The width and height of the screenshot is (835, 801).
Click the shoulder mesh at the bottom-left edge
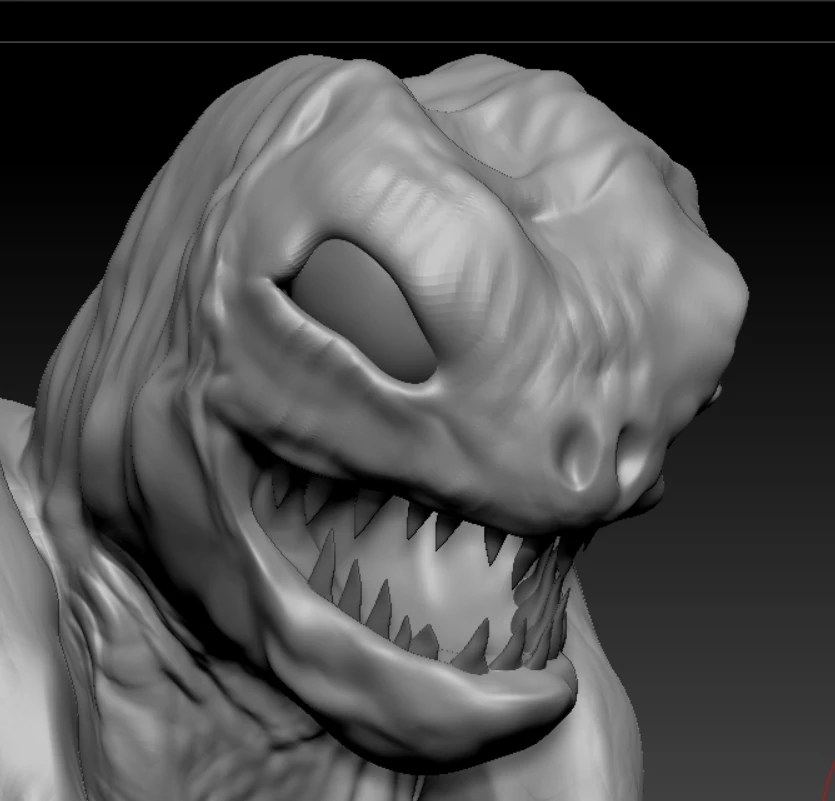point(20,600)
